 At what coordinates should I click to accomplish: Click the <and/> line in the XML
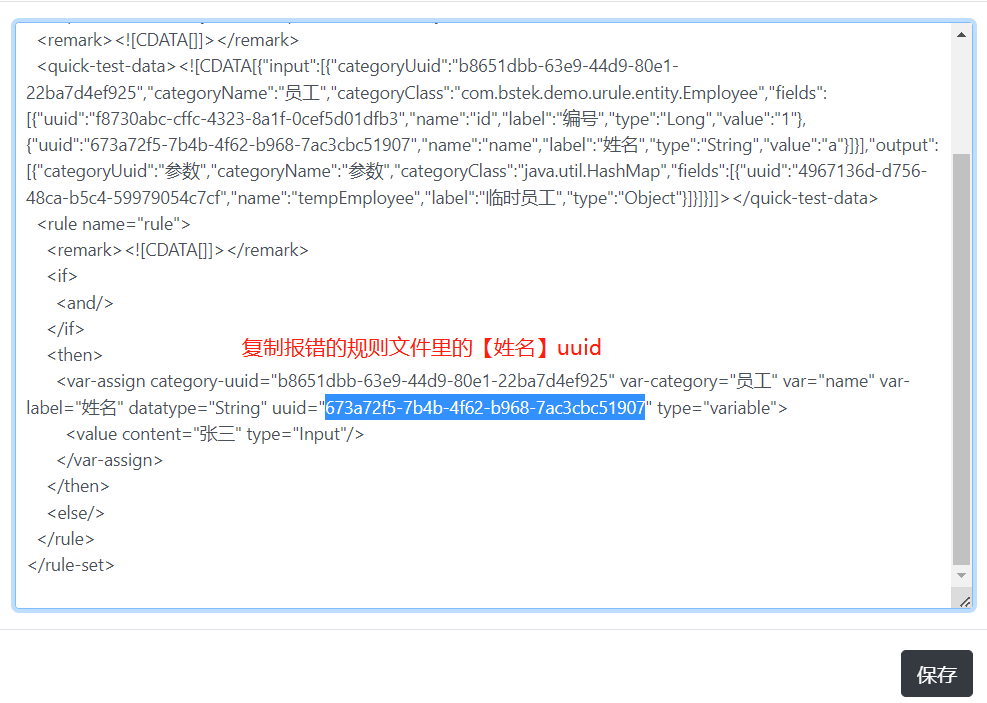click(x=85, y=303)
